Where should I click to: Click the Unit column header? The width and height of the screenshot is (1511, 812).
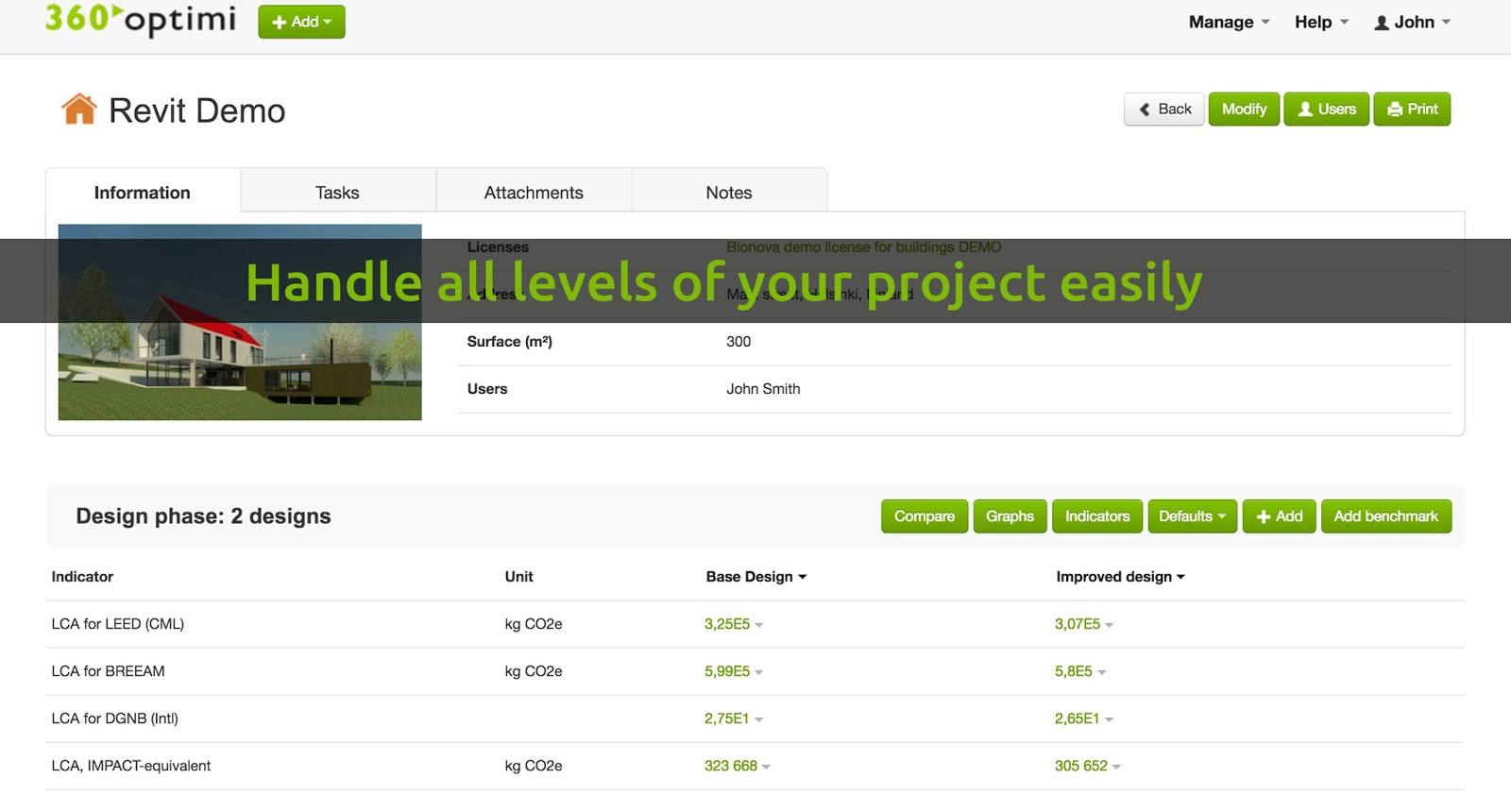coord(518,577)
